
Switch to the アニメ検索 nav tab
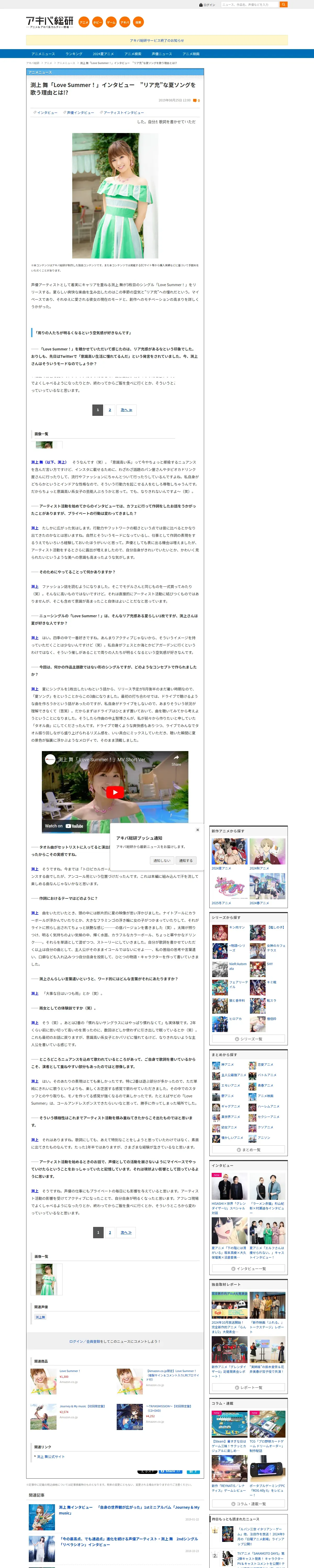click(x=133, y=54)
